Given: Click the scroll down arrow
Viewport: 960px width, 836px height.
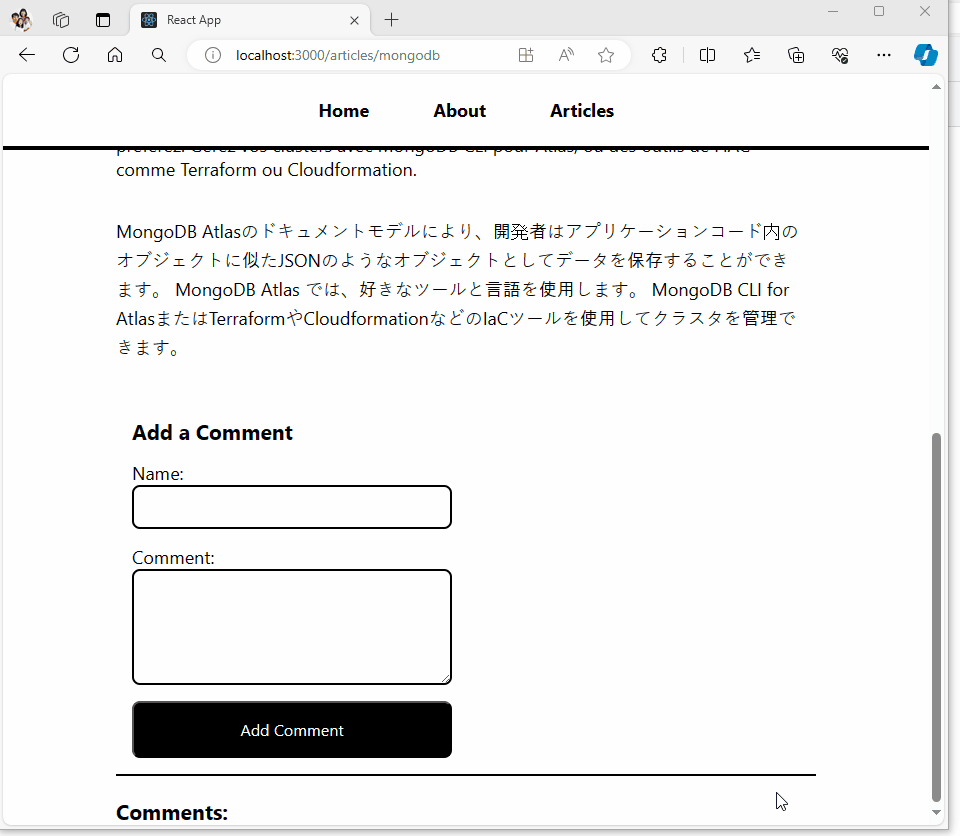Looking at the screenshot, I should 936,813.
